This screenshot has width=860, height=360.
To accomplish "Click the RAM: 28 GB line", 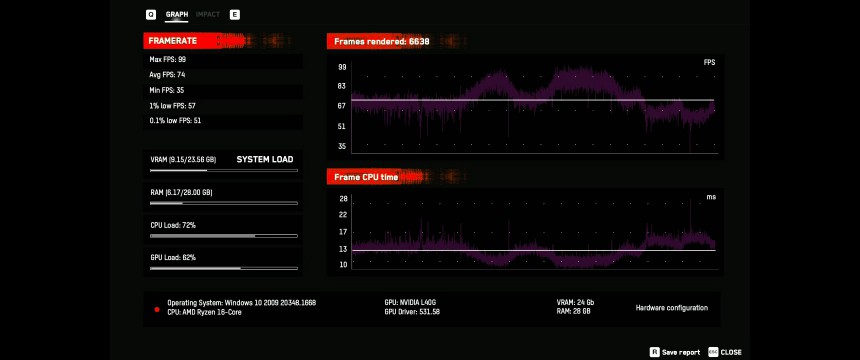I will pyautogui.click(x=574, y=312).
